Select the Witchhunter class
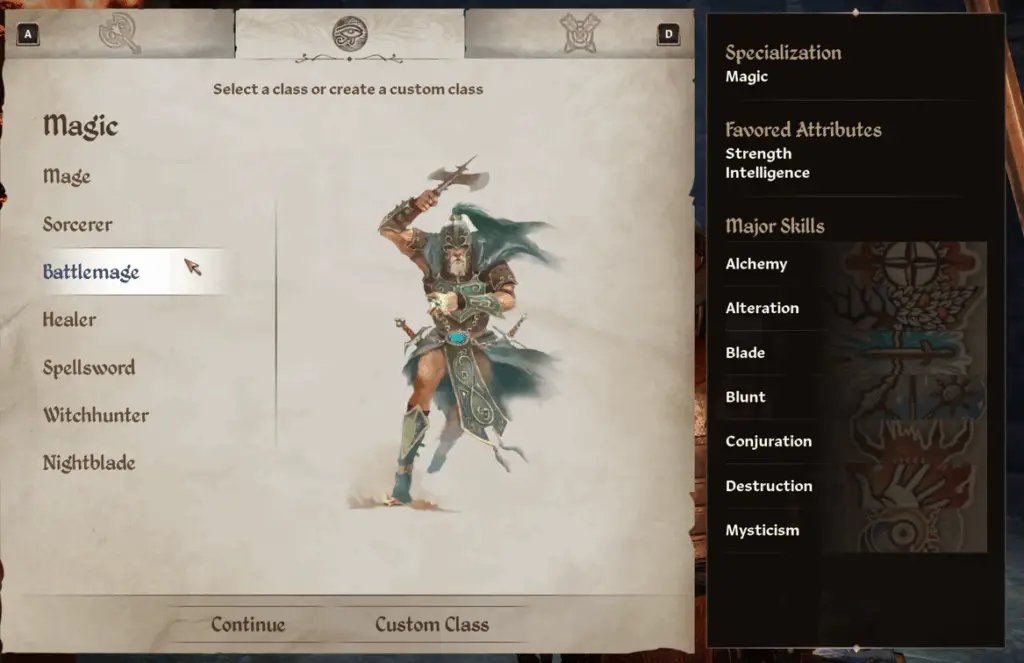The height and width of the screenshot is (663, 1024). pyautogui.click(x=96, y=415)
